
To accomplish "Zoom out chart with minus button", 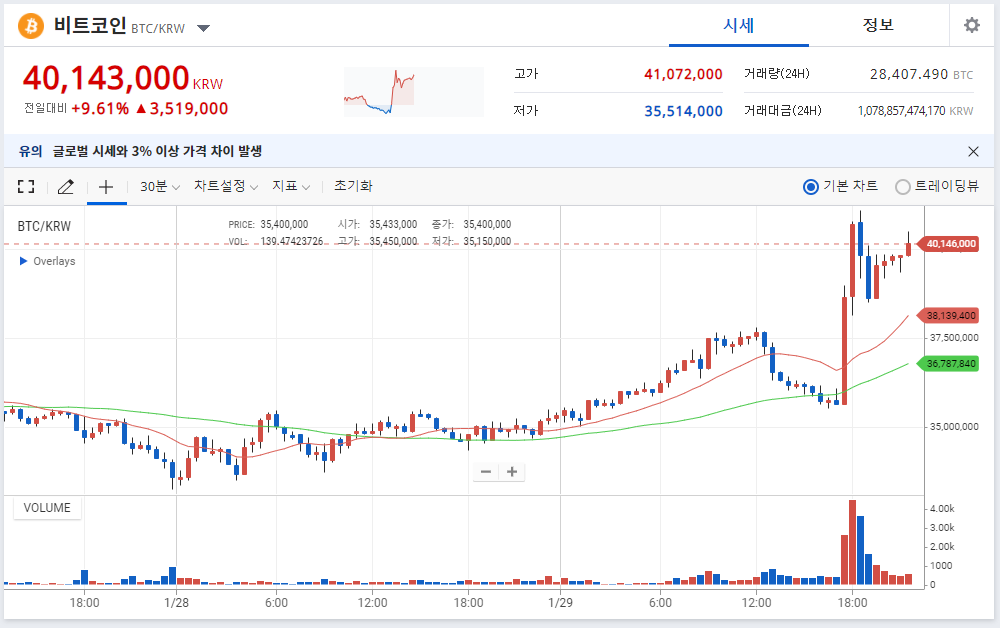I will 486,472.
